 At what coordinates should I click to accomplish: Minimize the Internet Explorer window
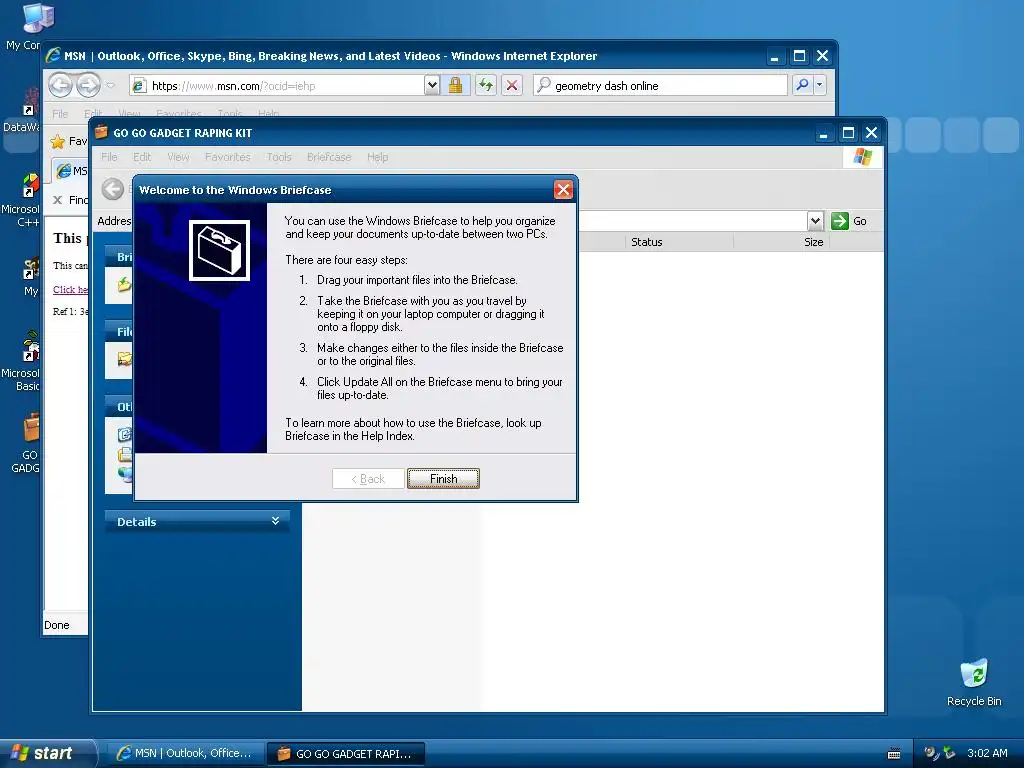775,56
